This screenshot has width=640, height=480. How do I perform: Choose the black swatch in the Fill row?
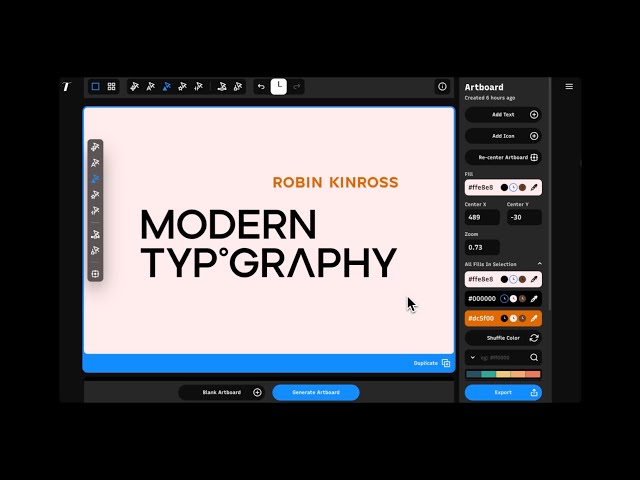pyautogui.click(x=504, y=188)
